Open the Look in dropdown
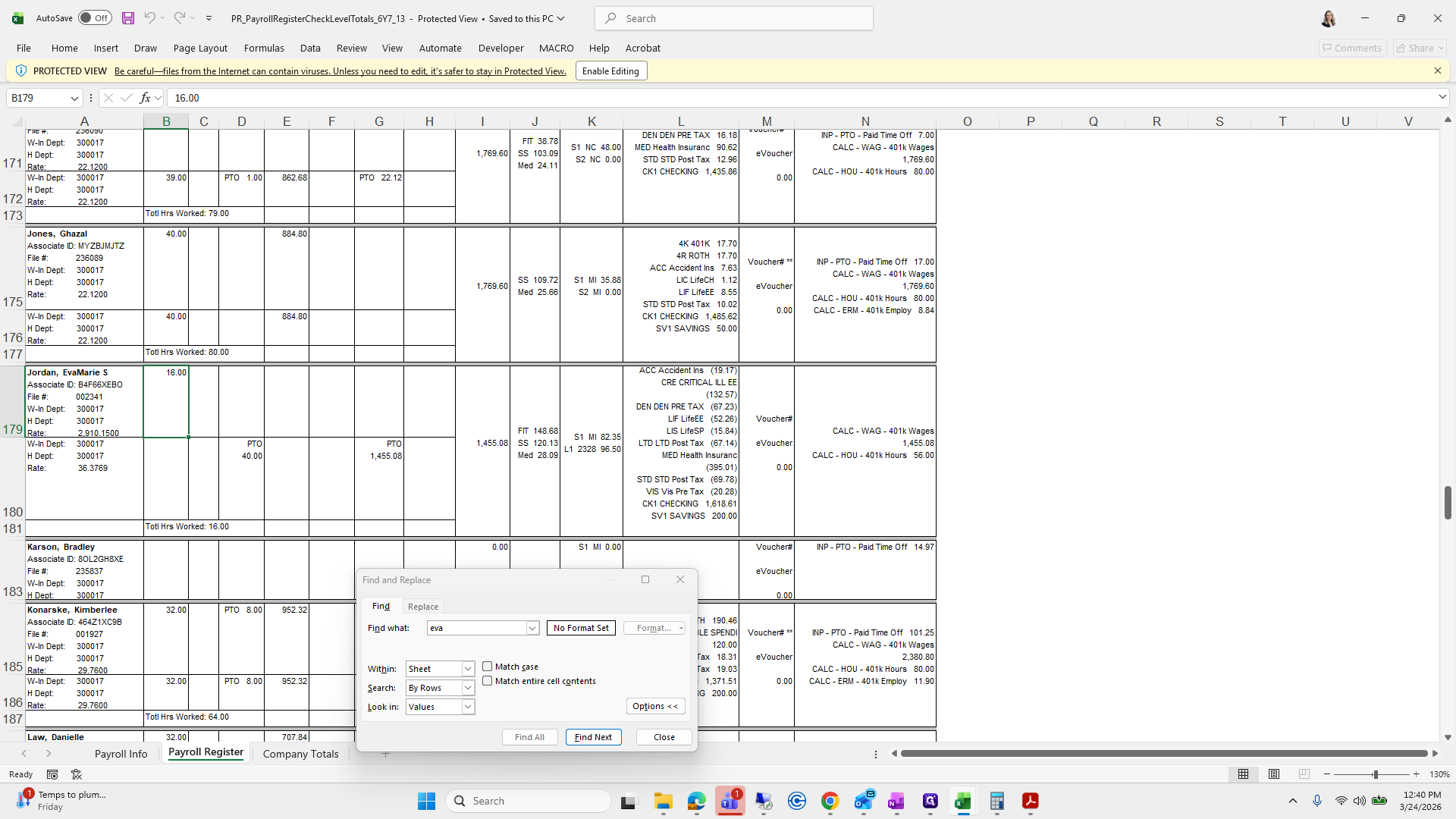The height and width of the screenshot is (819, 1456). point(468,707)
